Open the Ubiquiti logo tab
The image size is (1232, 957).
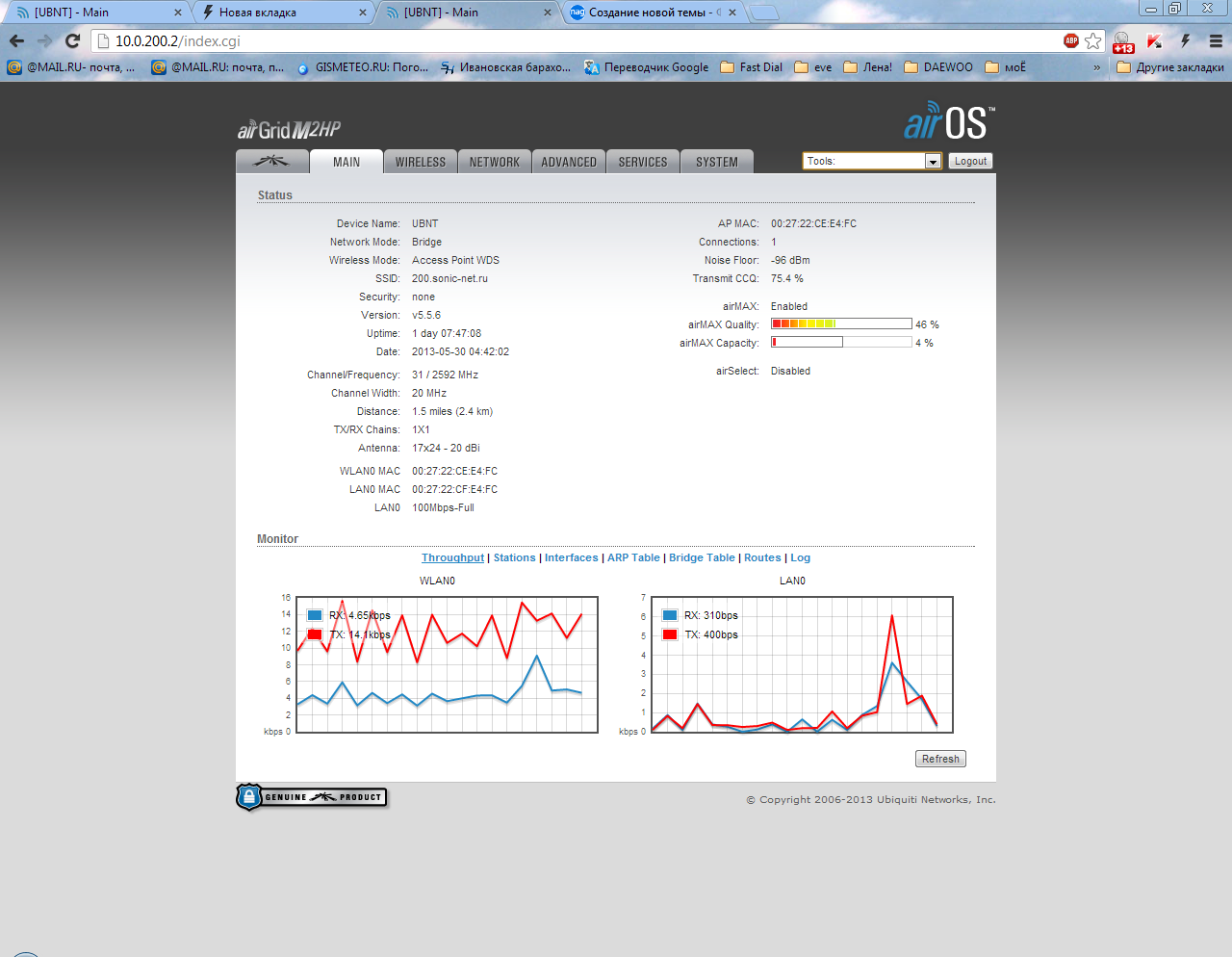[x=272, y=162]
